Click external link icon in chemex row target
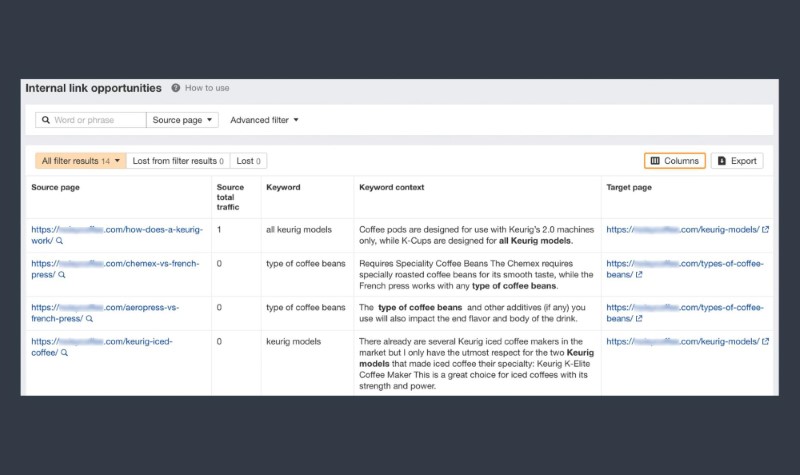The height and width of the screenshot is (475, 800). coord(639,274)
